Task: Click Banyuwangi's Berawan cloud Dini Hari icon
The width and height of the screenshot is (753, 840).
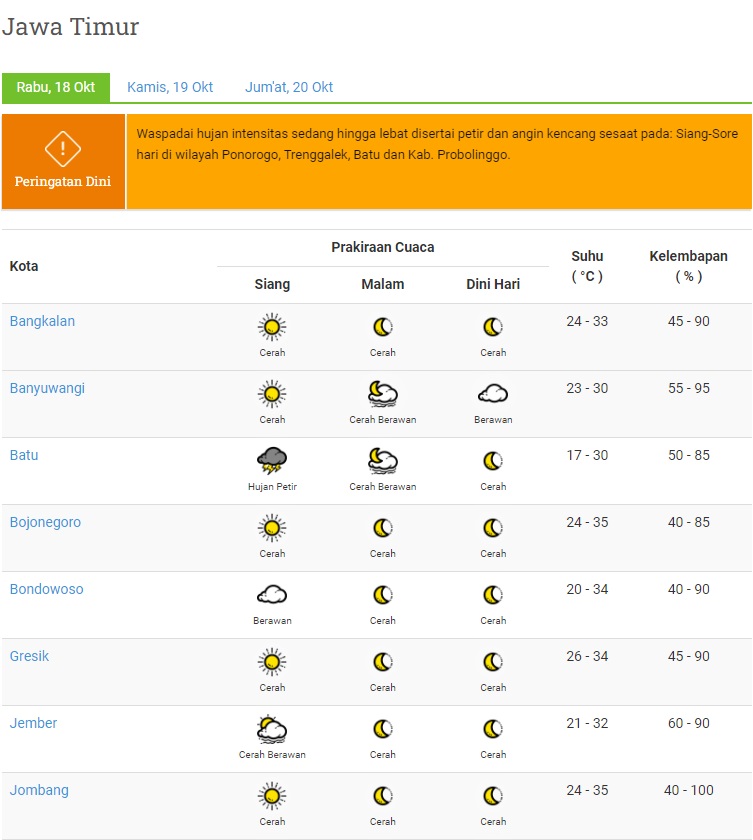Action: [x=493, y=393]
